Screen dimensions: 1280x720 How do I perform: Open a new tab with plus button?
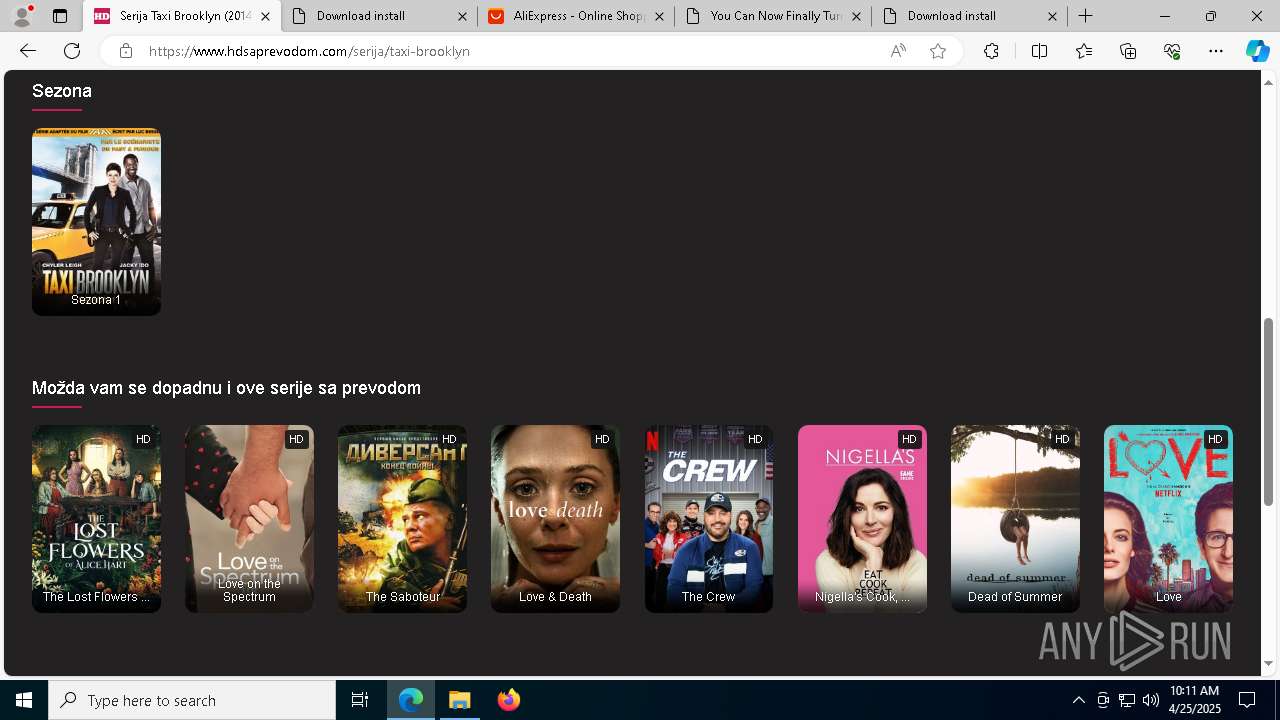[1085, 16]
